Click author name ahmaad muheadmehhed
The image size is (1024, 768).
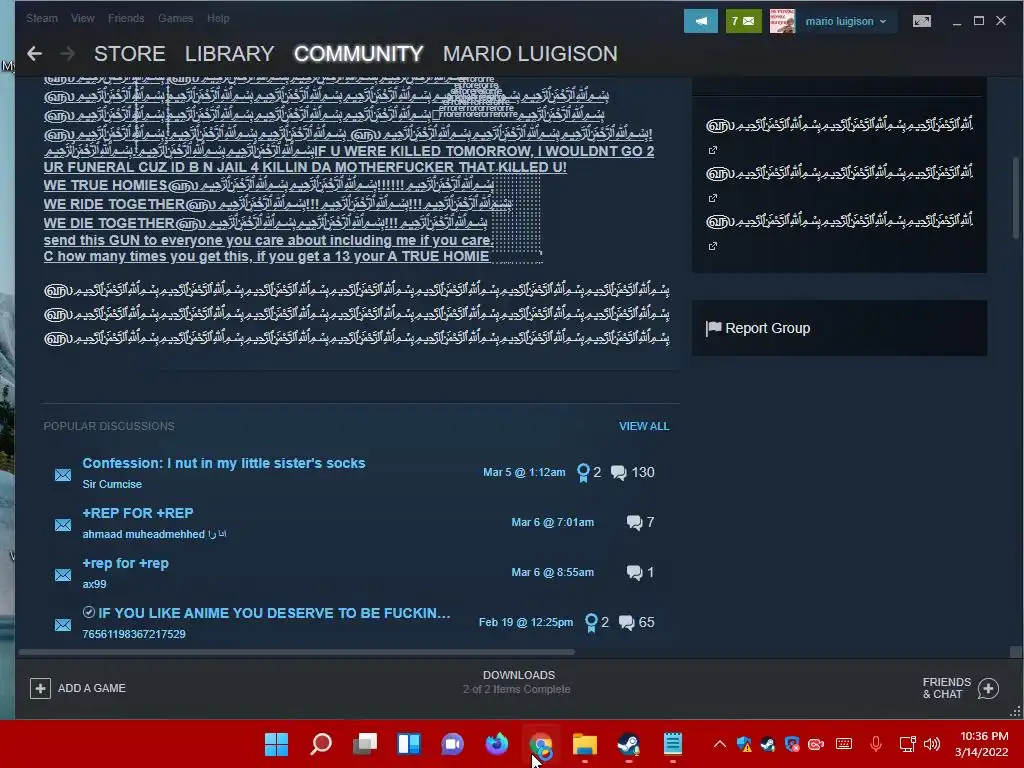click(x=154, y=534)
